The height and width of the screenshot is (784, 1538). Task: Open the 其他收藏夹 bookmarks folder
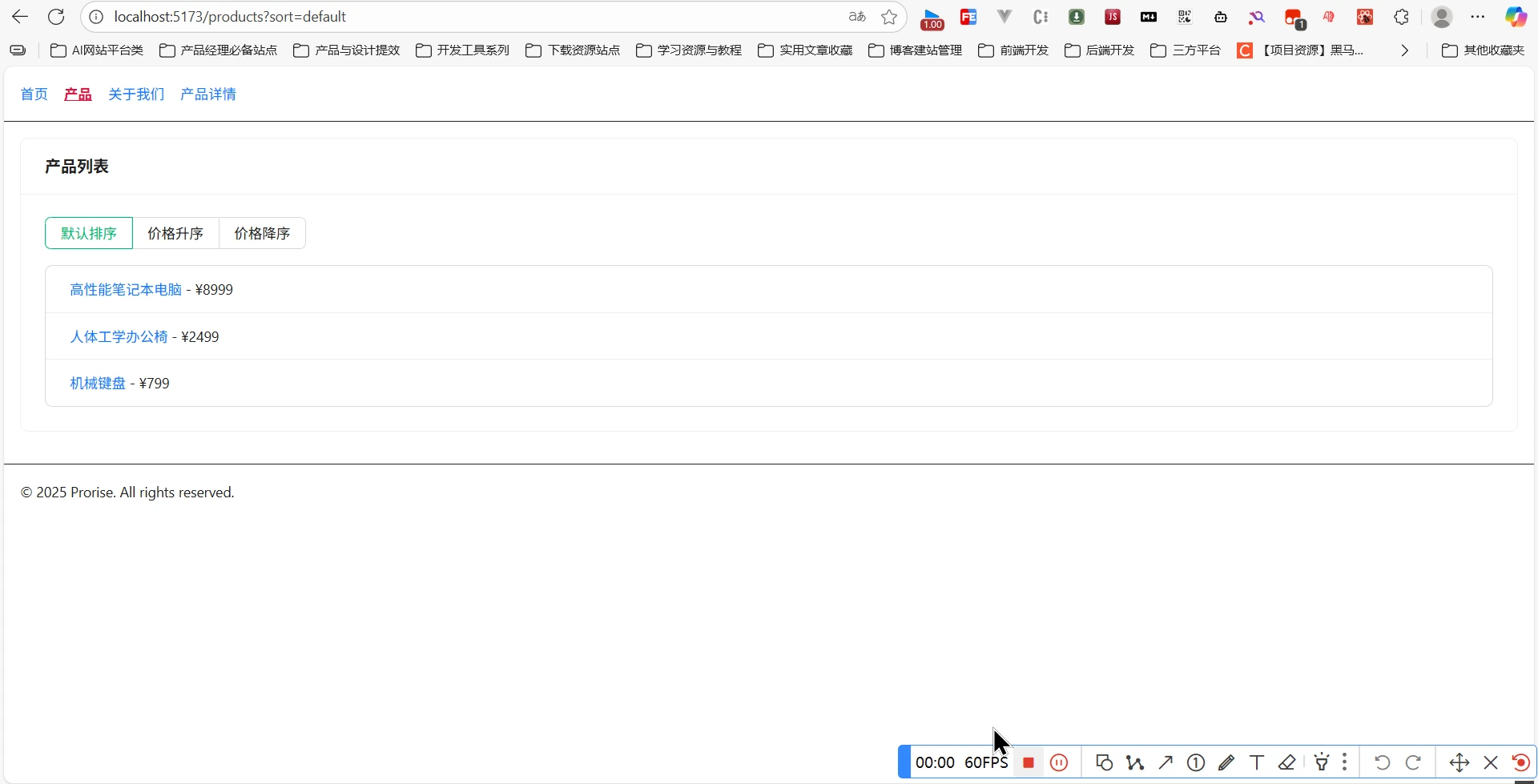[1484, 50]
